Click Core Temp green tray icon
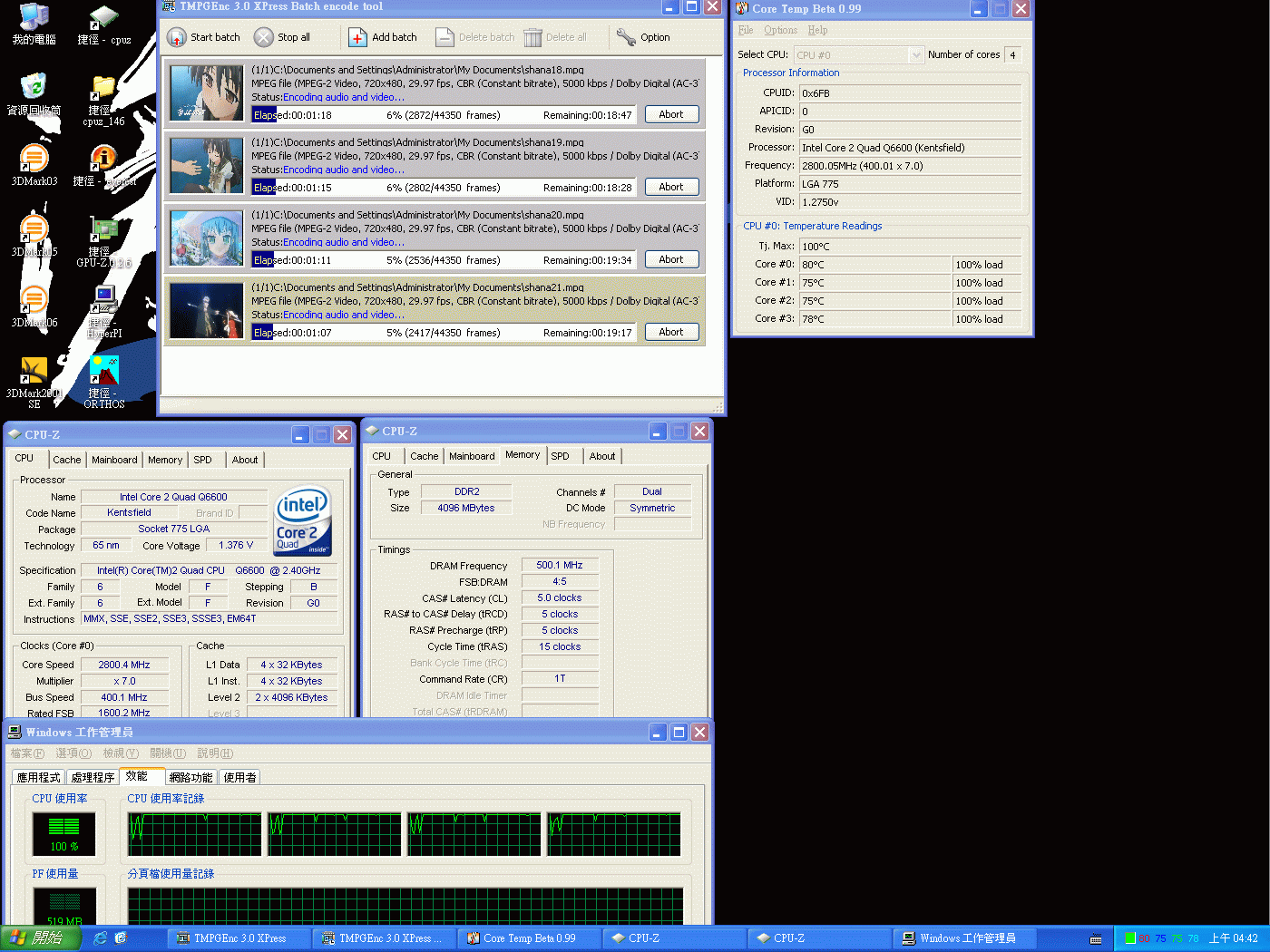 click(1130, 938)
